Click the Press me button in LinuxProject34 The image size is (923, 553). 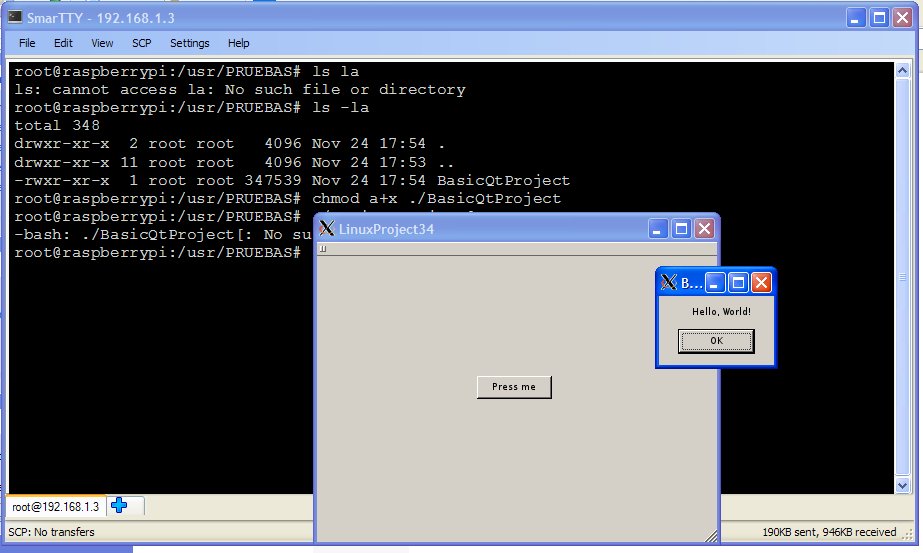(x=514, y=387)
